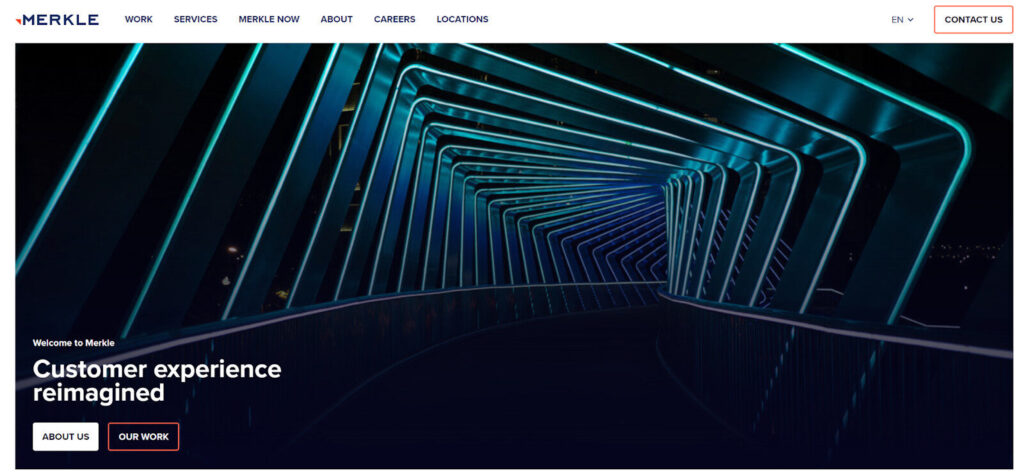
Task: Click the MERKLE wordmark in header
Action: [x=61, y=19]
